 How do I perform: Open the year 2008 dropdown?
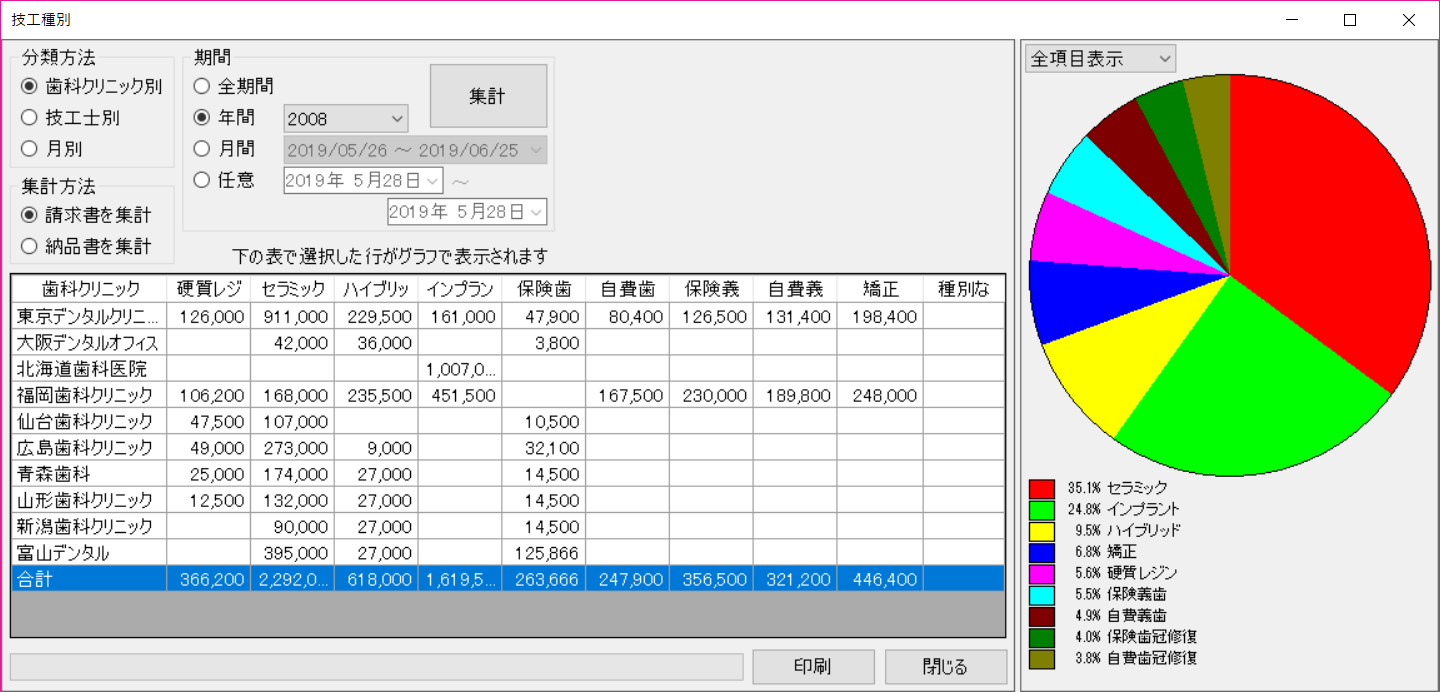[346, 119]
